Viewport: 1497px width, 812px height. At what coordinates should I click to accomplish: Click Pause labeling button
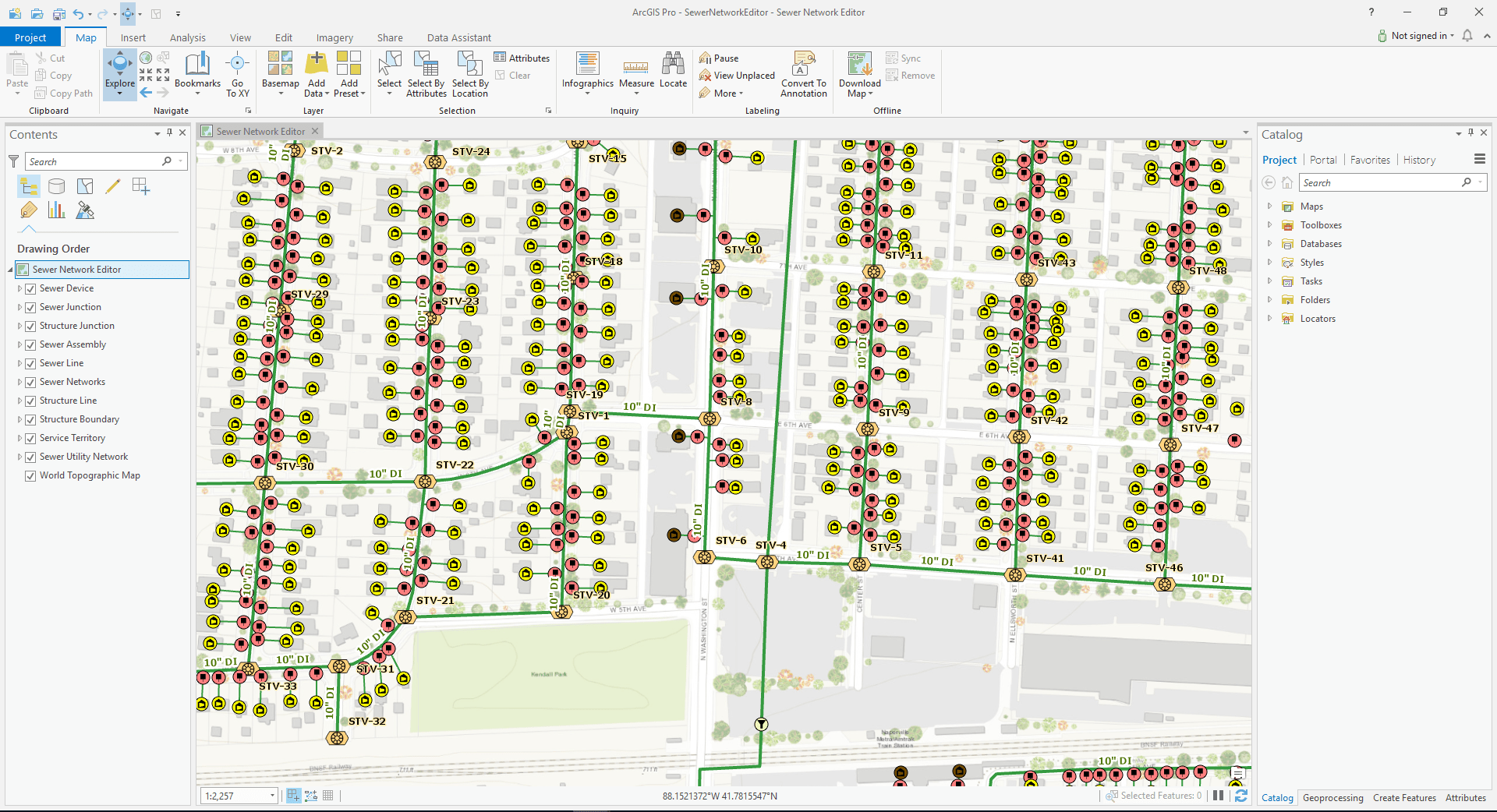tap(719, 58)
